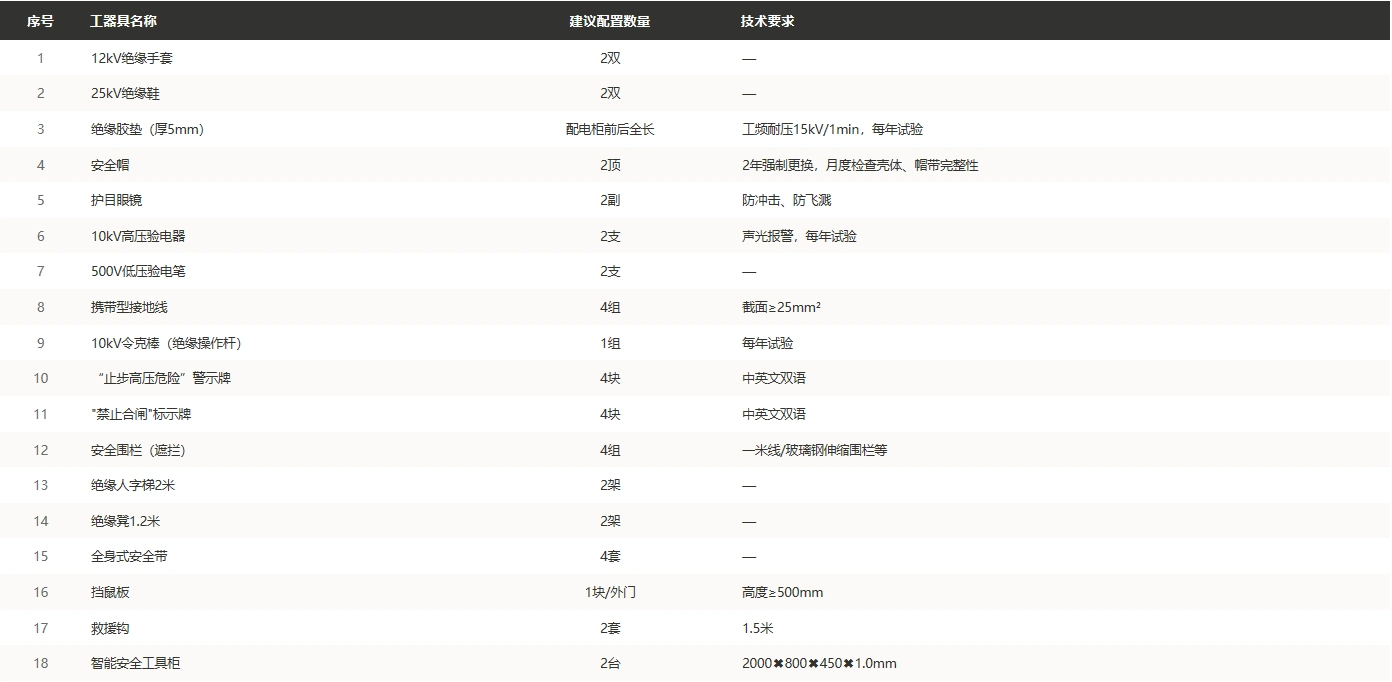Click the 声光报警，每年试验 requirement
1392x682 pixels.
coord(799,236)
